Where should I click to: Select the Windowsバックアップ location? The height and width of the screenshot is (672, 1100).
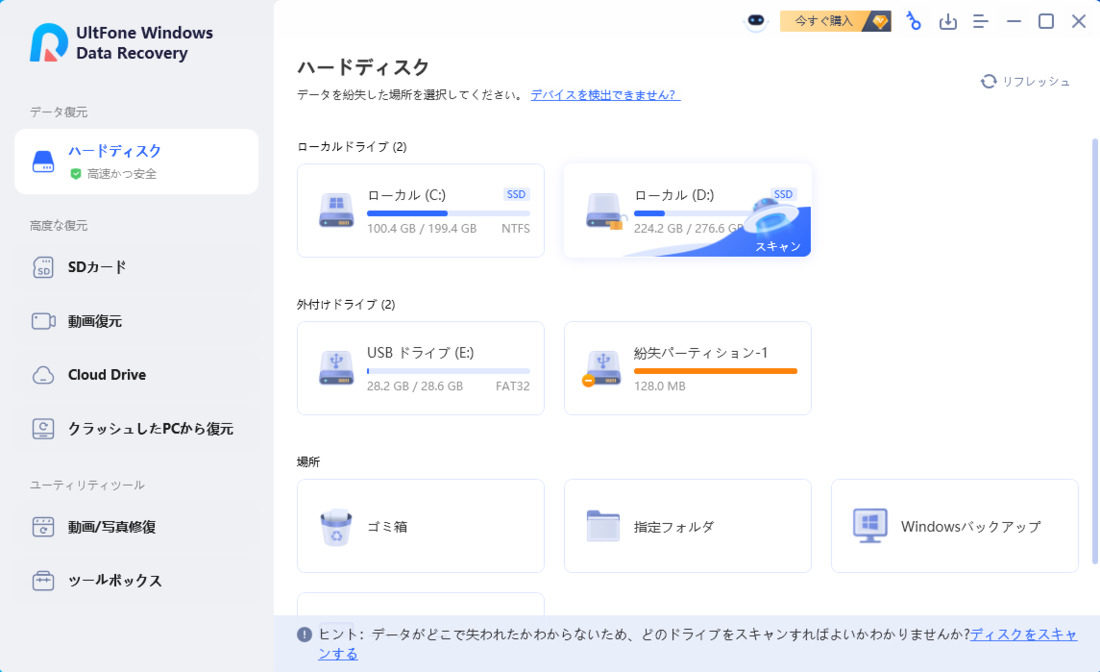pyautogui.click(x=953, y=526)
